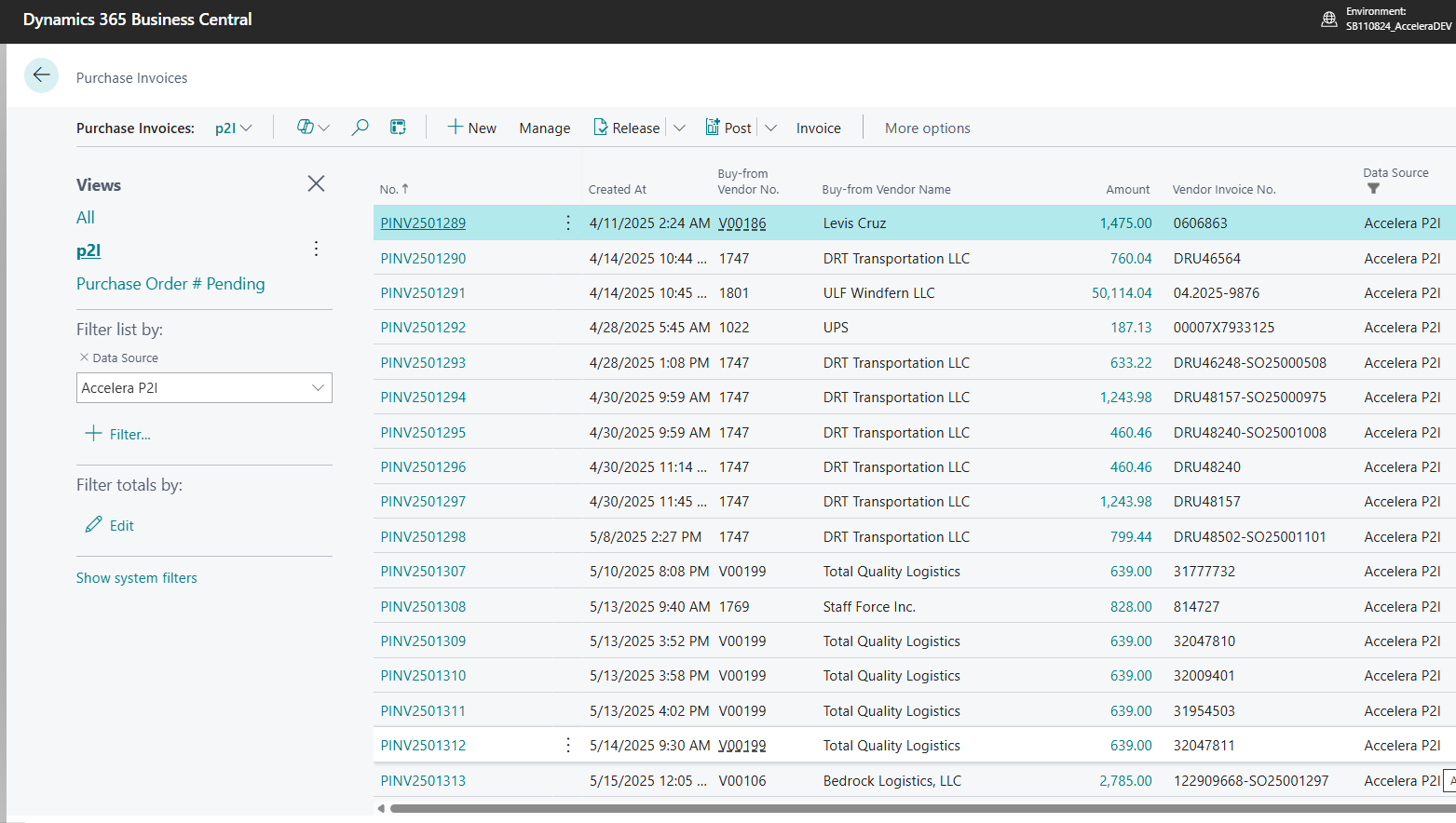
Task: Click Show system filters link
Action: coord(137,578)
